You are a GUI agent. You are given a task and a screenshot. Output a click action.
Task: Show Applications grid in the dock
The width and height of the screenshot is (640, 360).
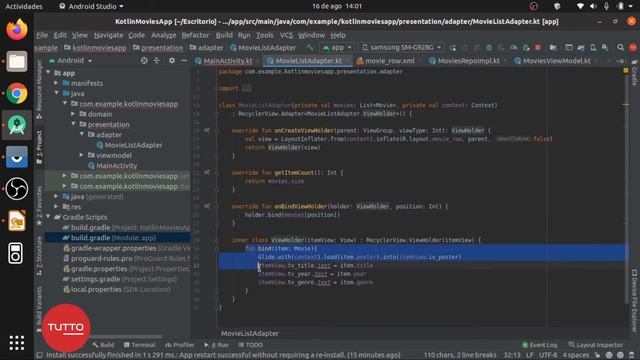(x=17, y=343)
